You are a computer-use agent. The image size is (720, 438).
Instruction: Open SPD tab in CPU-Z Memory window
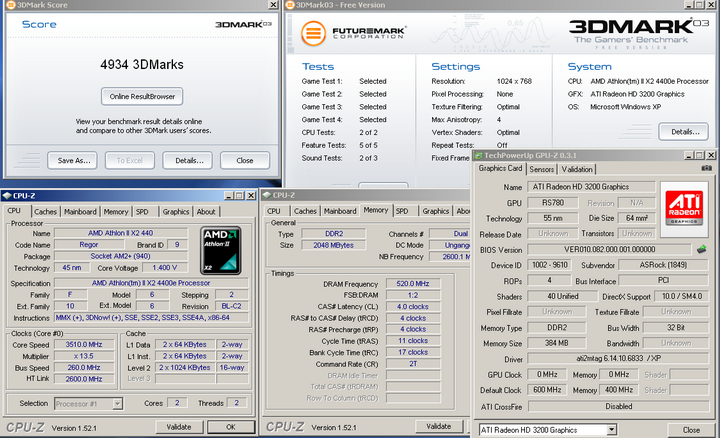click(x=402, y=211)
